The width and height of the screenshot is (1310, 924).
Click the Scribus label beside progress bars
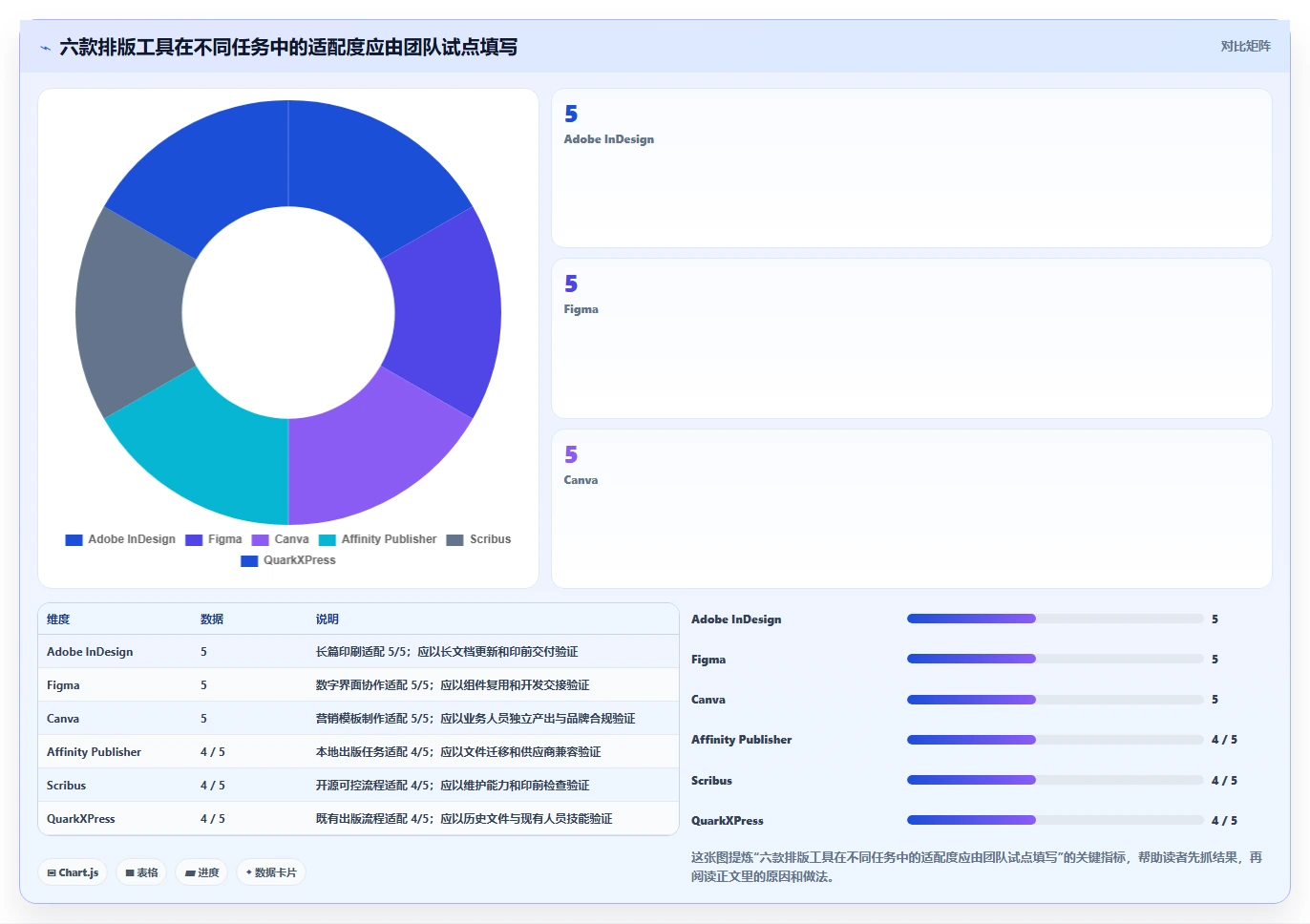point(711,781)
